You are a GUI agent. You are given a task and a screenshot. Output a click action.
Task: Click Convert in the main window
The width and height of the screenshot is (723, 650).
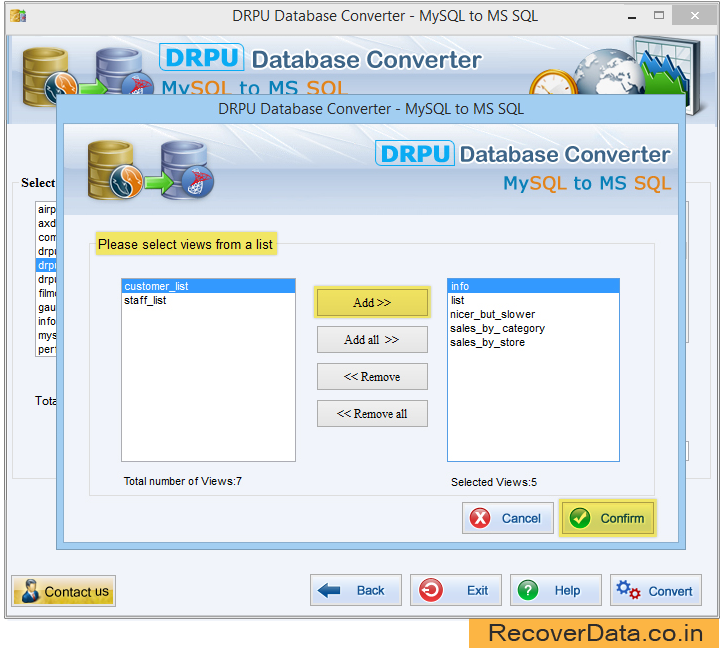pyautogui.click(x=656, y=590)
